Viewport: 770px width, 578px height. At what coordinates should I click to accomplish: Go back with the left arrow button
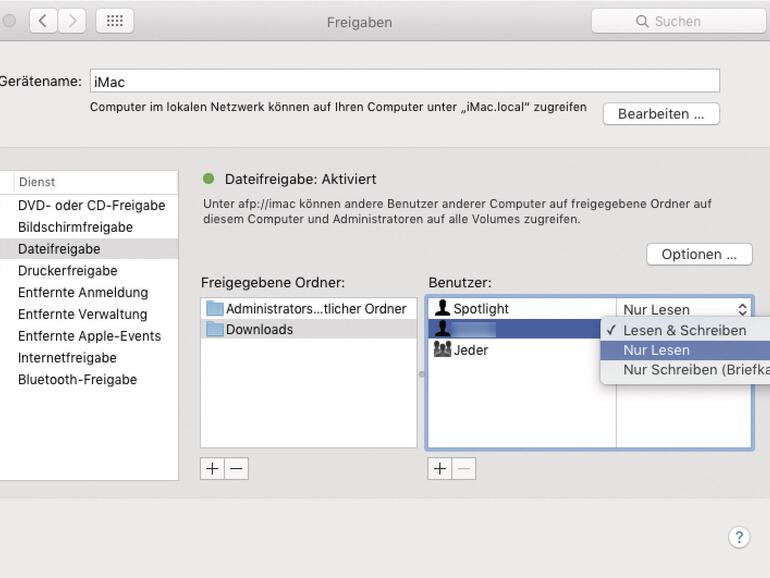coord(43,21)
